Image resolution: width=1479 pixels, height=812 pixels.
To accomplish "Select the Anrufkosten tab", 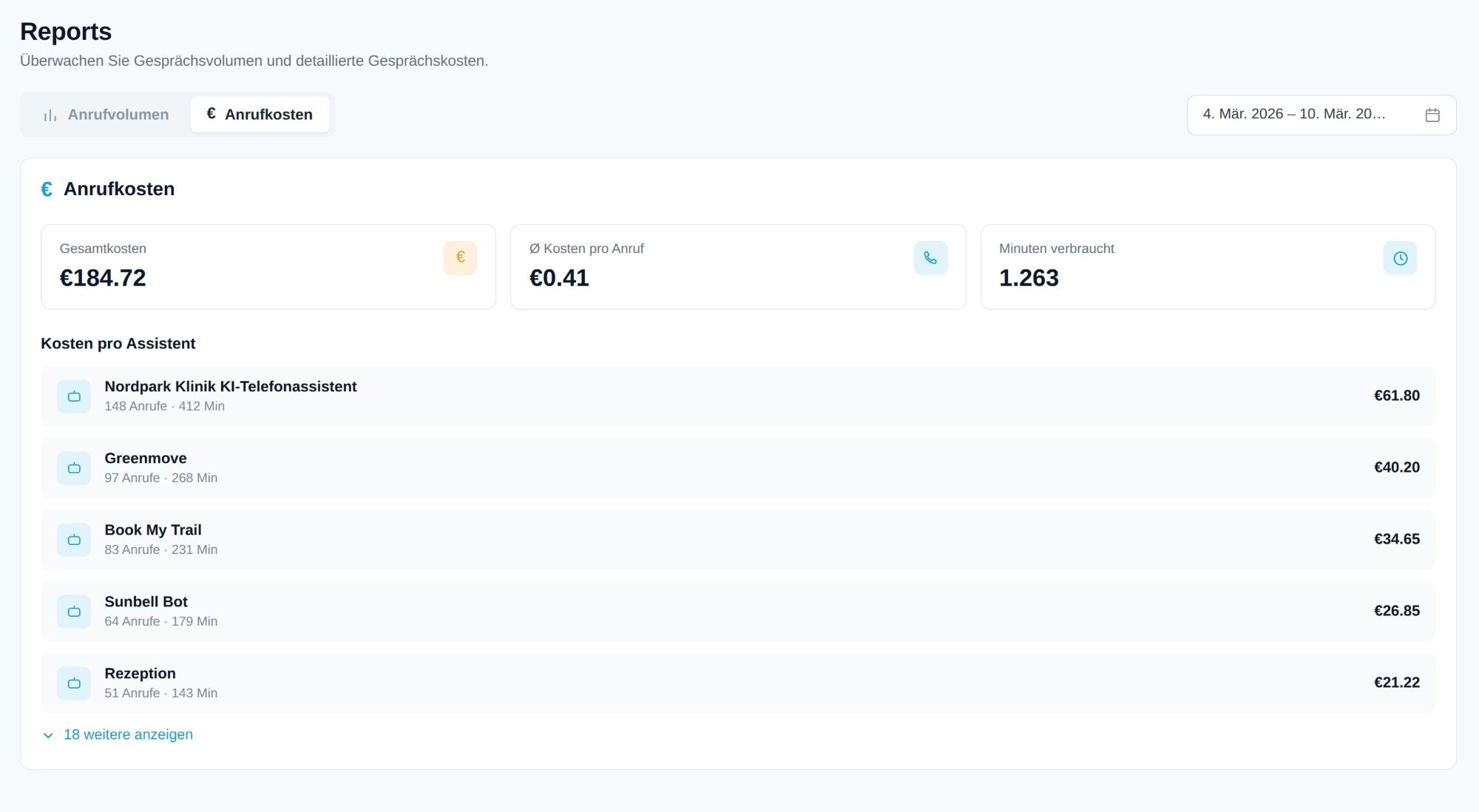I will [x=260, y=115].
